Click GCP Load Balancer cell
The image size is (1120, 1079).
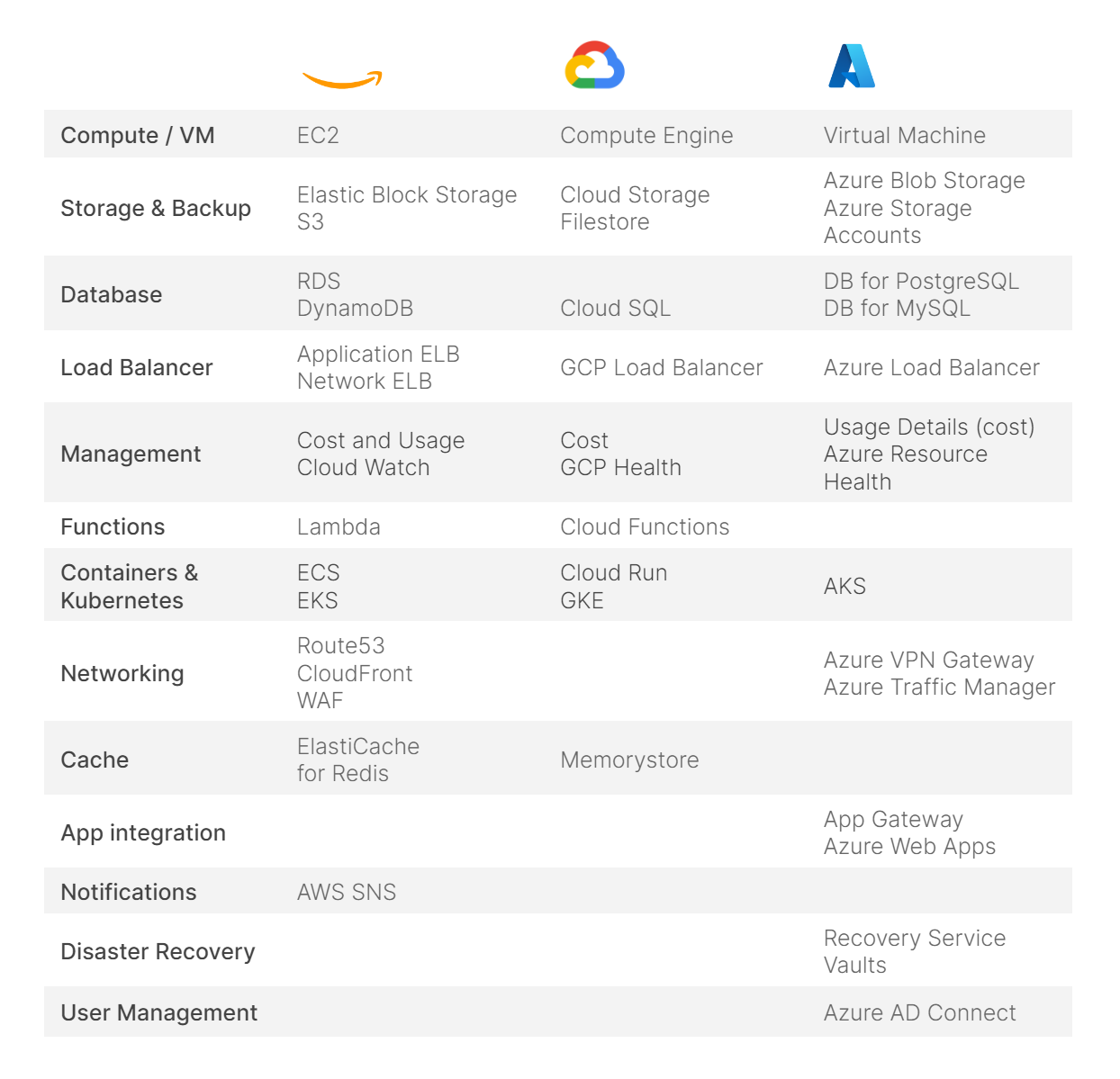tap(662, 367)
